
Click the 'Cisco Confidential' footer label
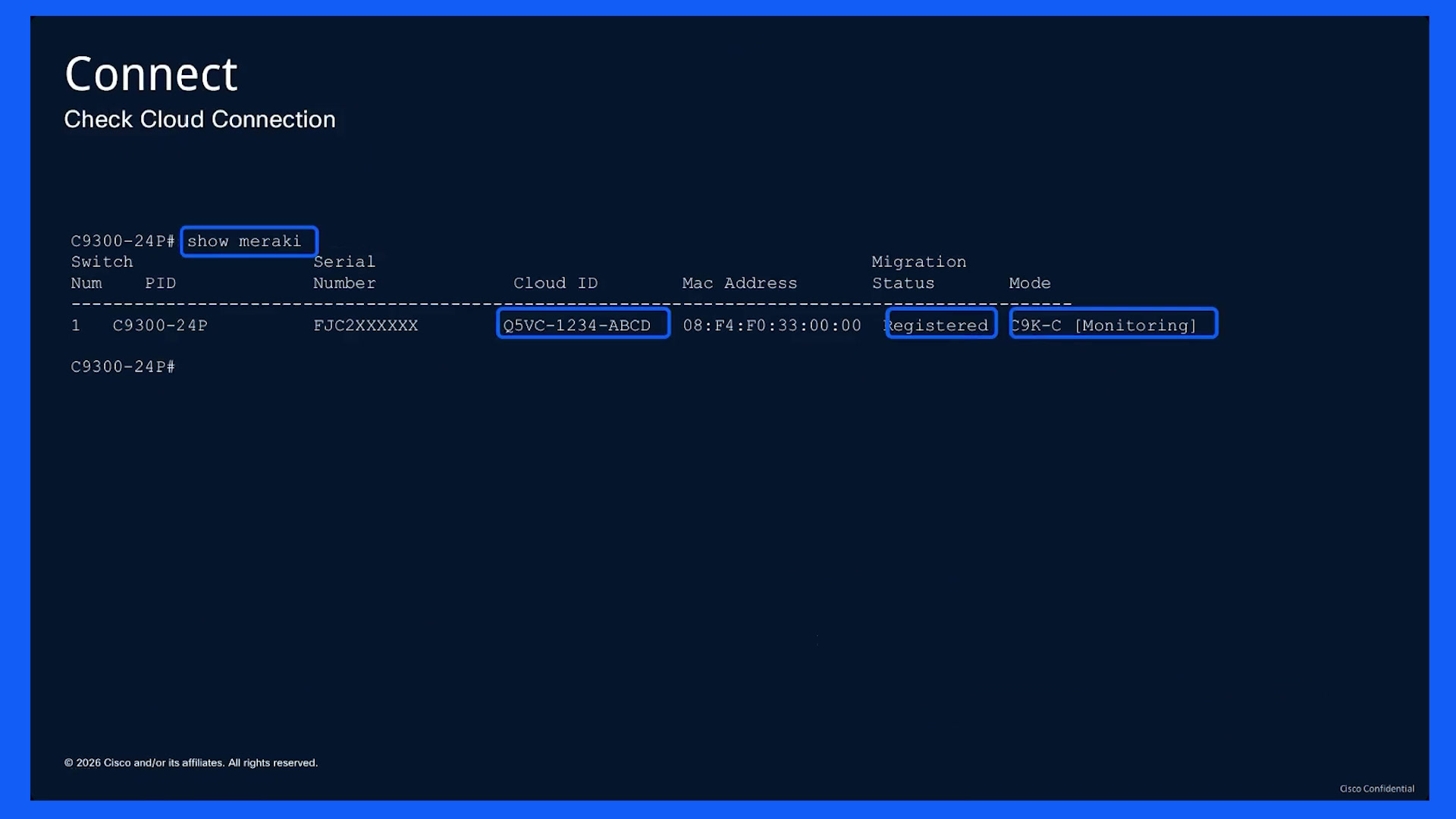pos(1376,789)
